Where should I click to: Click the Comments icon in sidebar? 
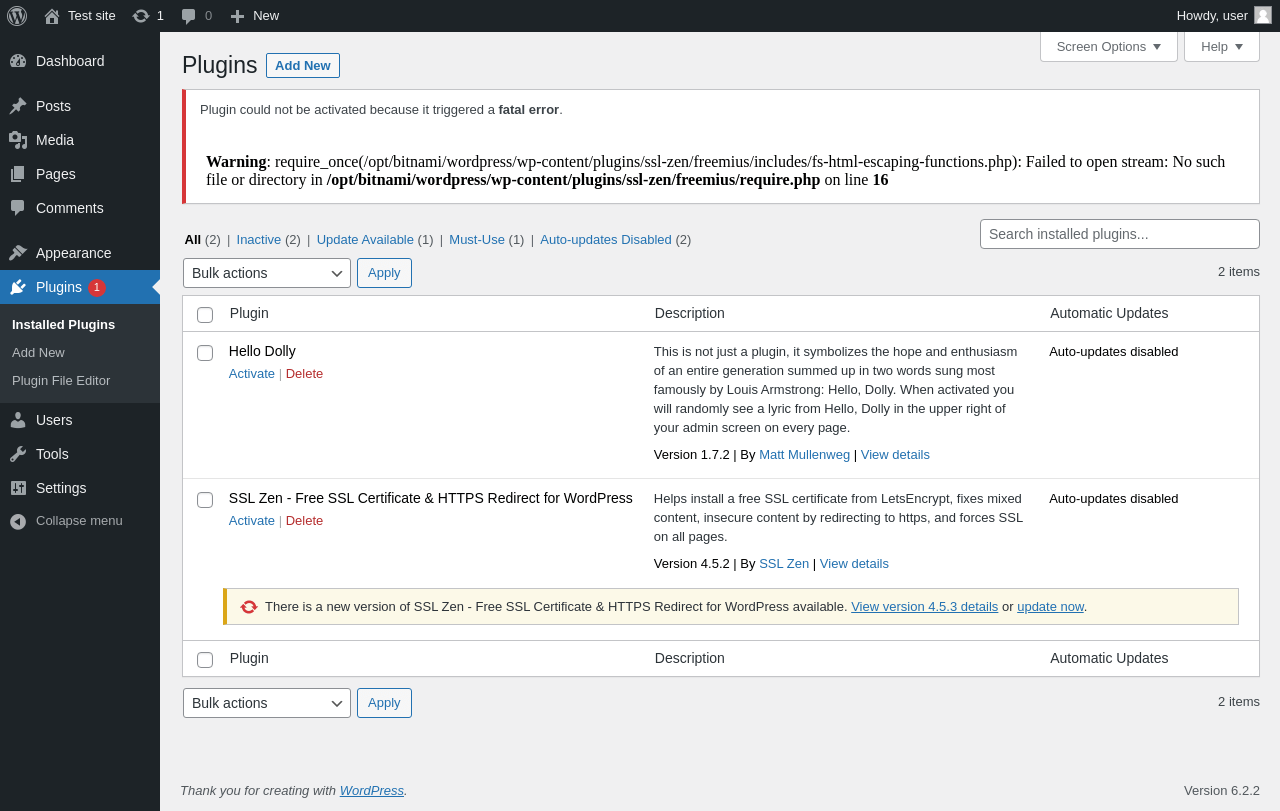[x=18, y=208]
